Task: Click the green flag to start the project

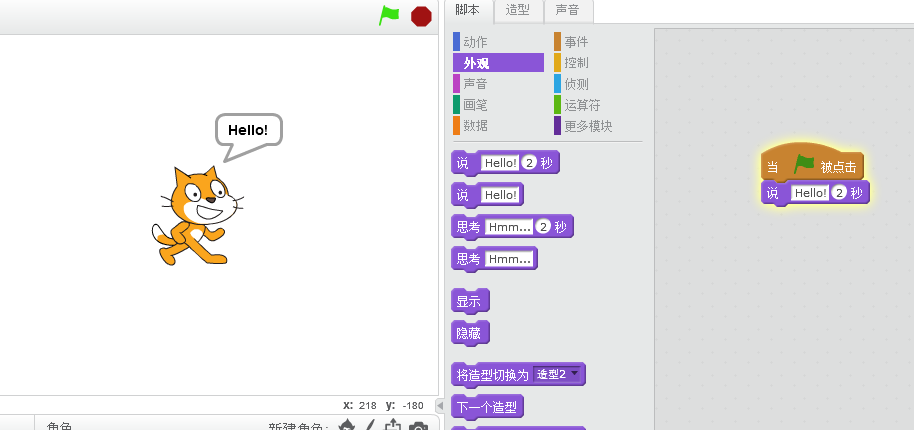Action: pyautogui.click(x=389, y=15)
